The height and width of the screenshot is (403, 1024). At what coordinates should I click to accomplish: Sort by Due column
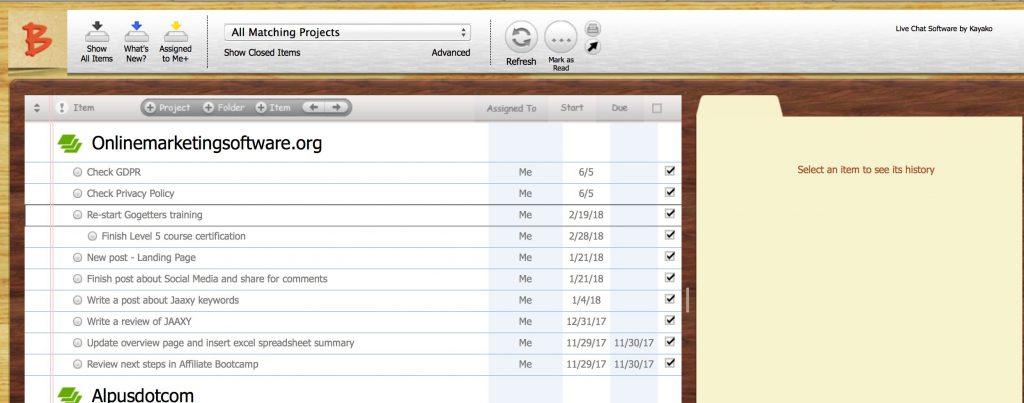tap(620, 108)
